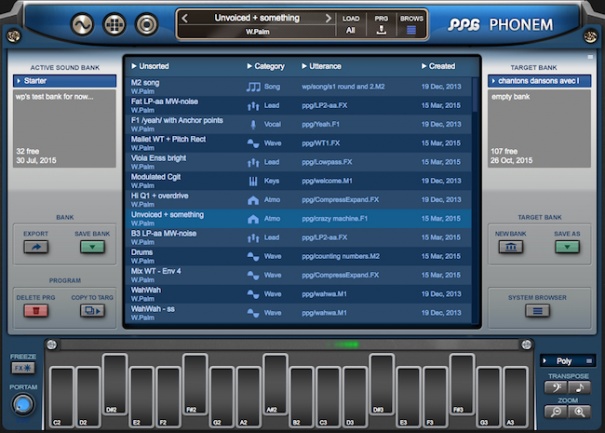Click the transpose up treble note icon
The width and height of the screenshot is (605, 433).
581,387
